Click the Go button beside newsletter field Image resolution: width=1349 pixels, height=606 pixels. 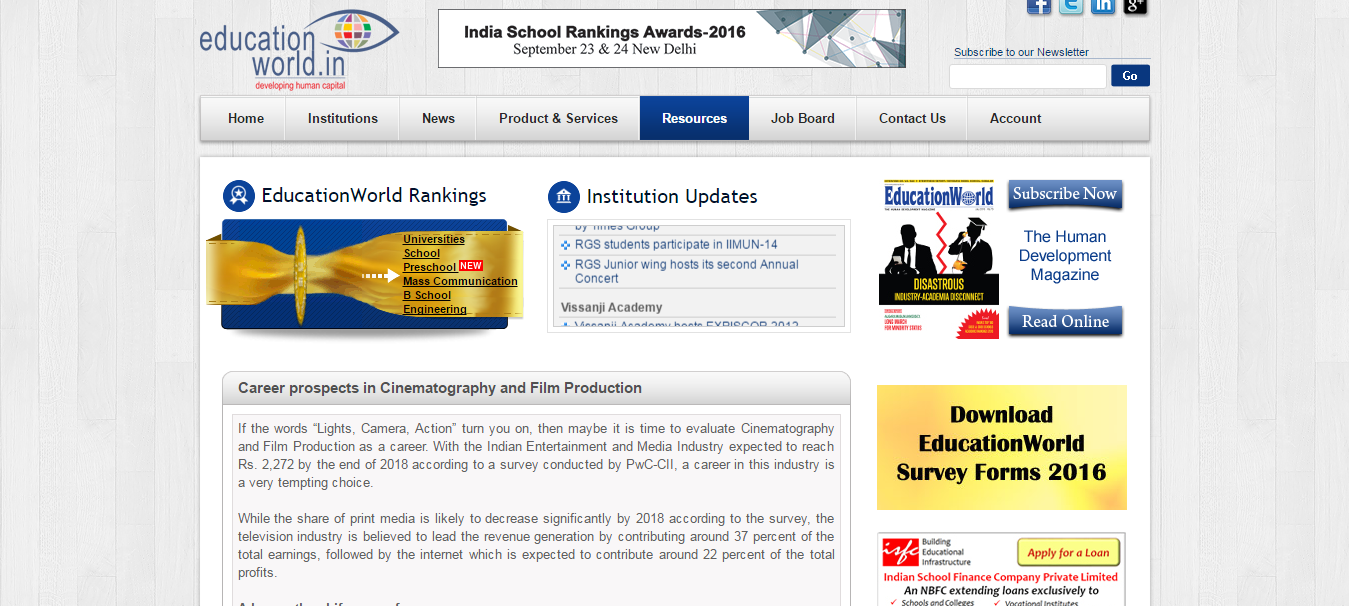(1130, 76)
